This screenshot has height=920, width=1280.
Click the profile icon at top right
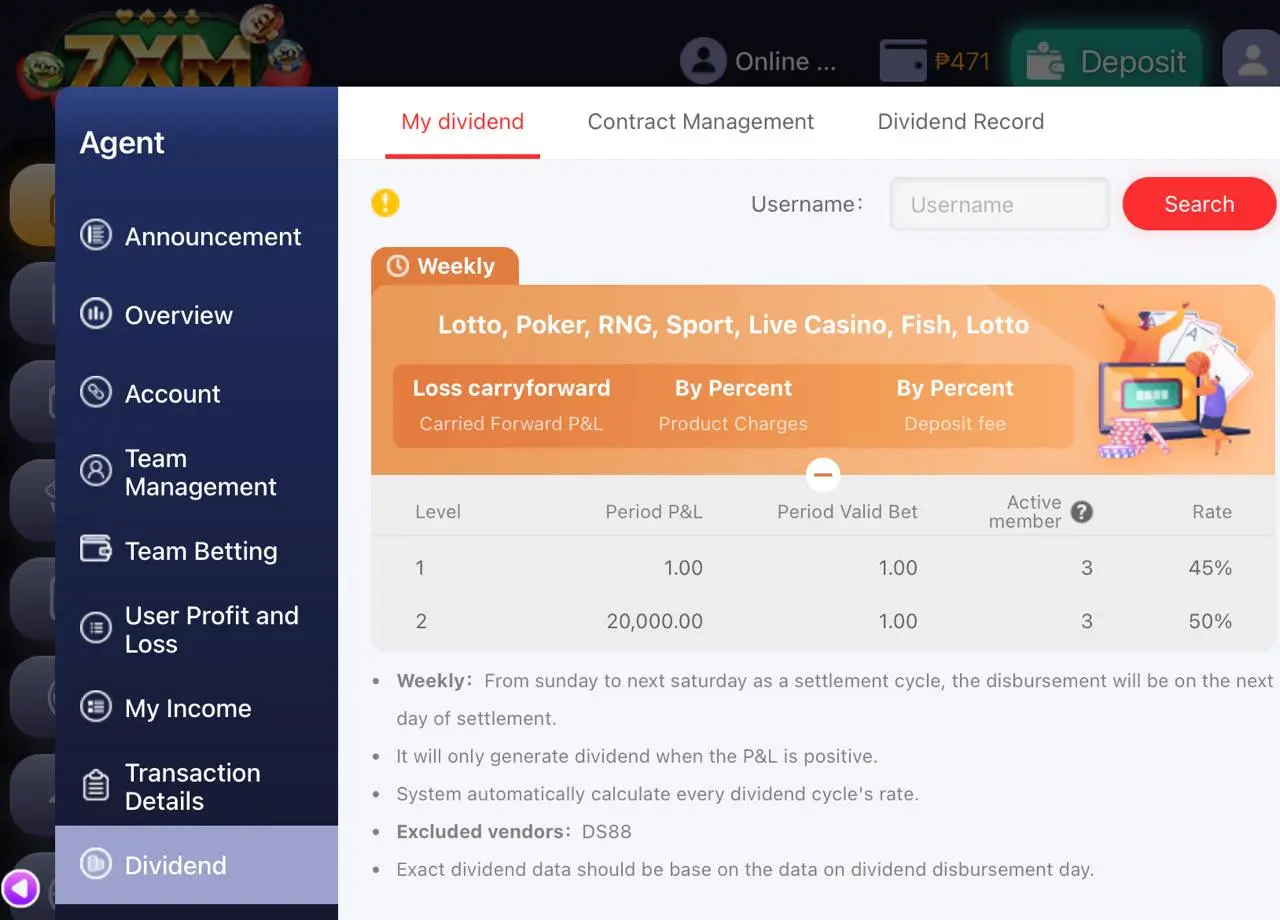tap(1252, 60)
